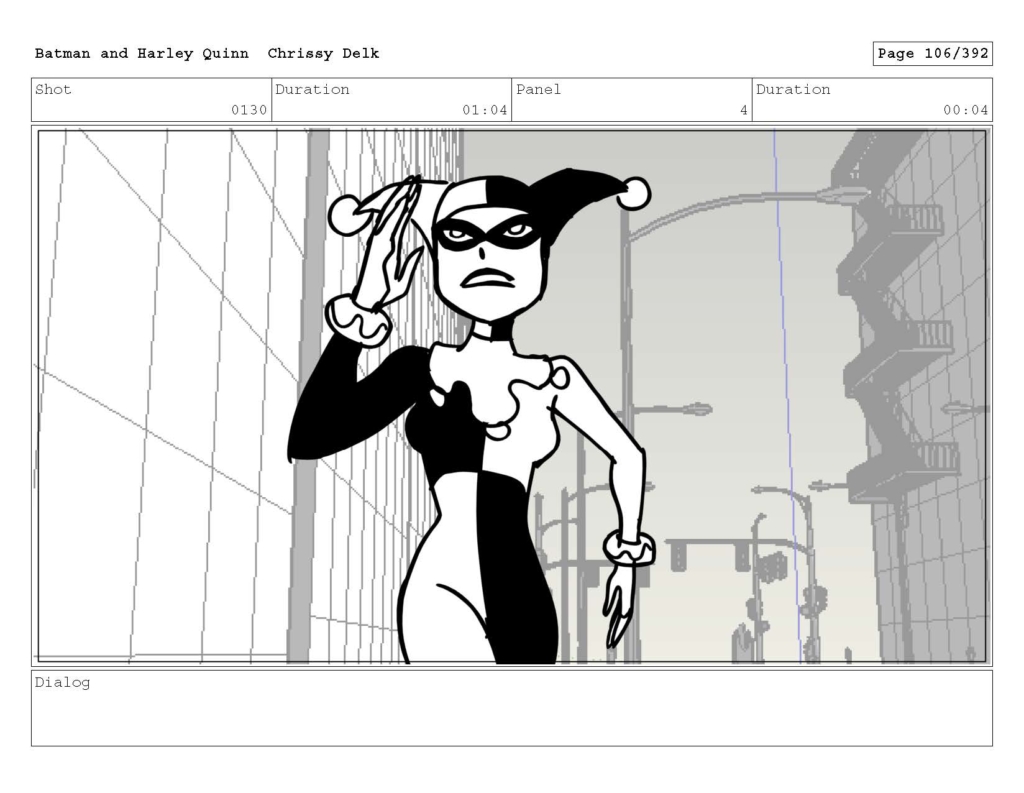Click the 'Panel' field label
Viewport: 1024px width, 793px height.
(539, 89)
